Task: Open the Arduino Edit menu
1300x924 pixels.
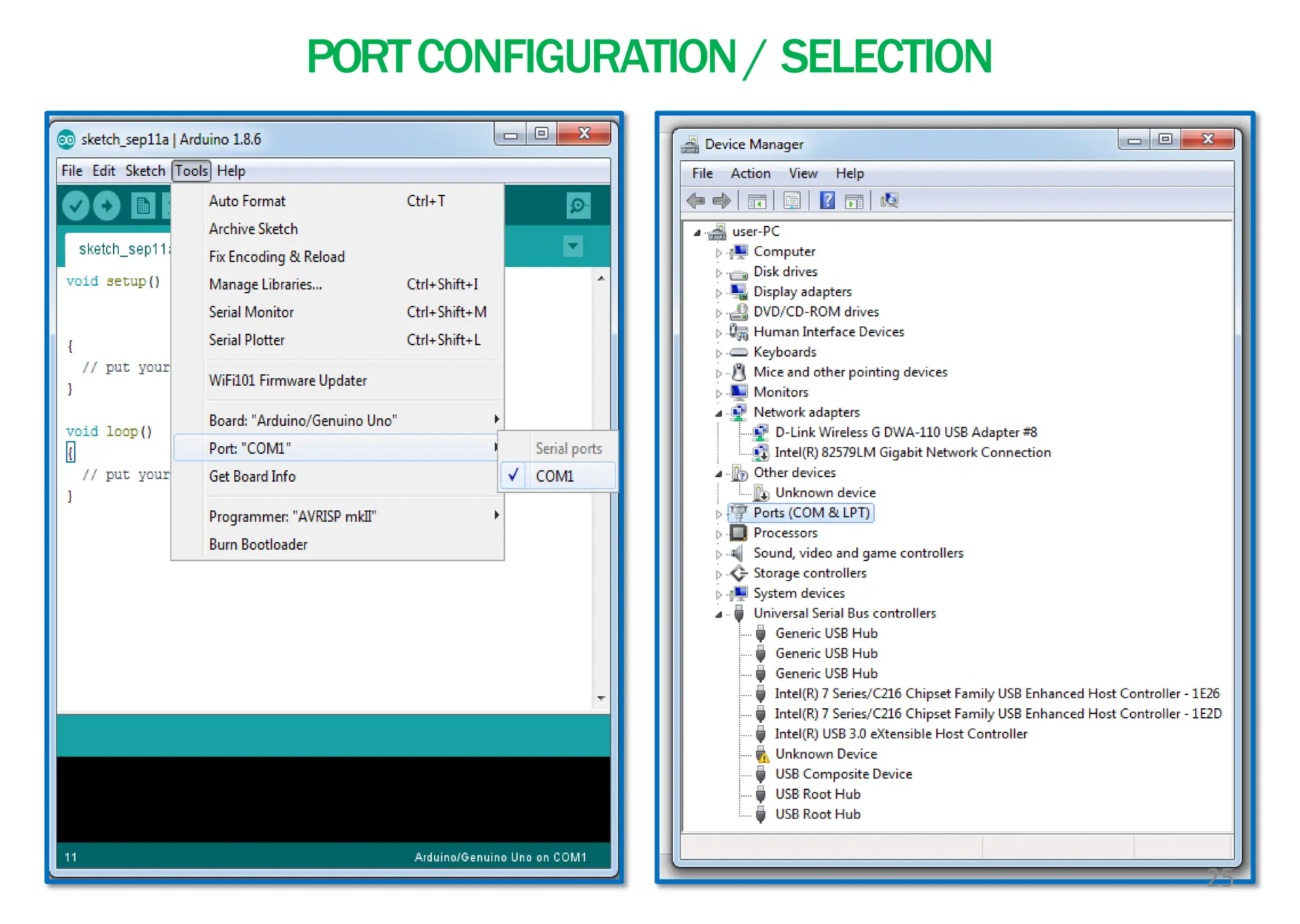Action: (103, 171)
